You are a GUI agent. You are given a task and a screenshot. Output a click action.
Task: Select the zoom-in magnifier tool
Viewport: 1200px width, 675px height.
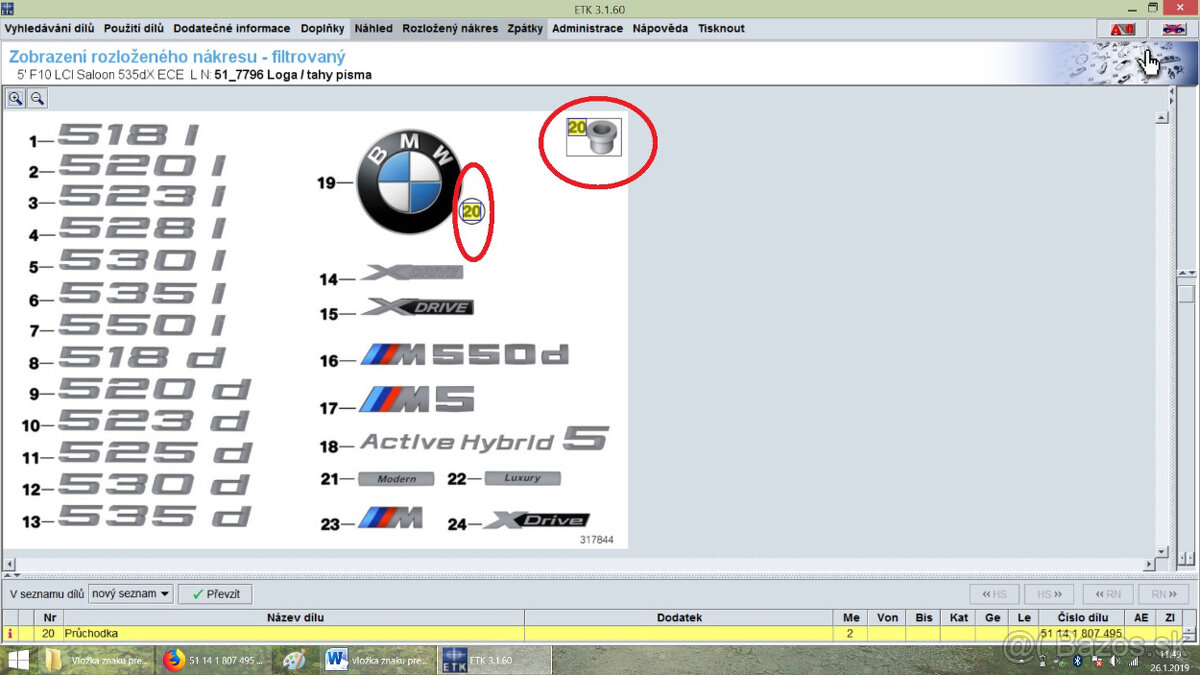(x=16, y=98)
